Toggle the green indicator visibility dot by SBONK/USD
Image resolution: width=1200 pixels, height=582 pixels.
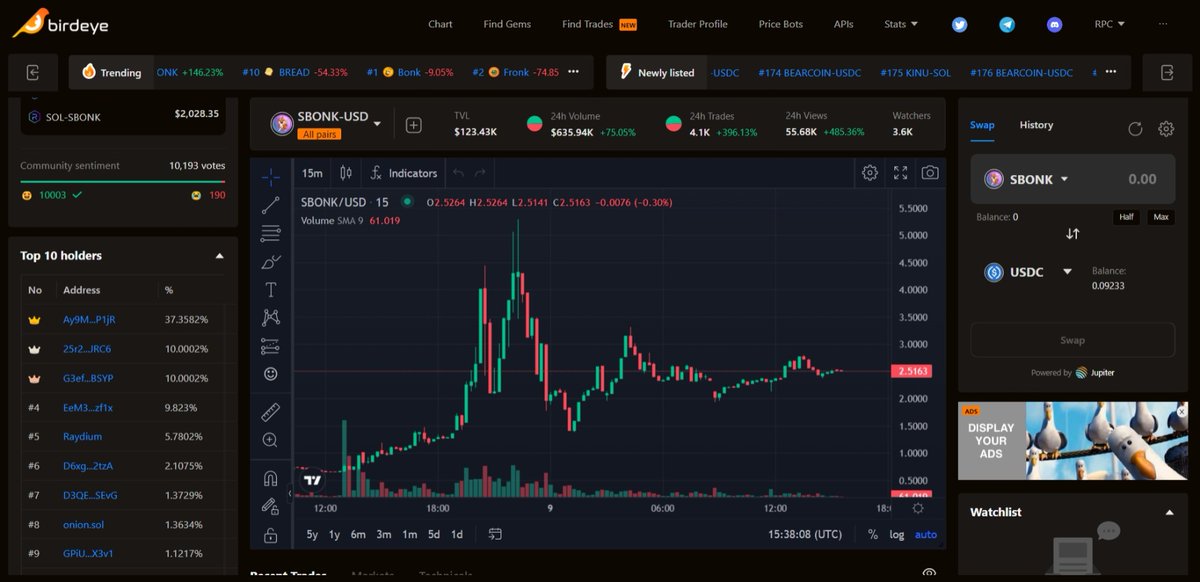407,202
